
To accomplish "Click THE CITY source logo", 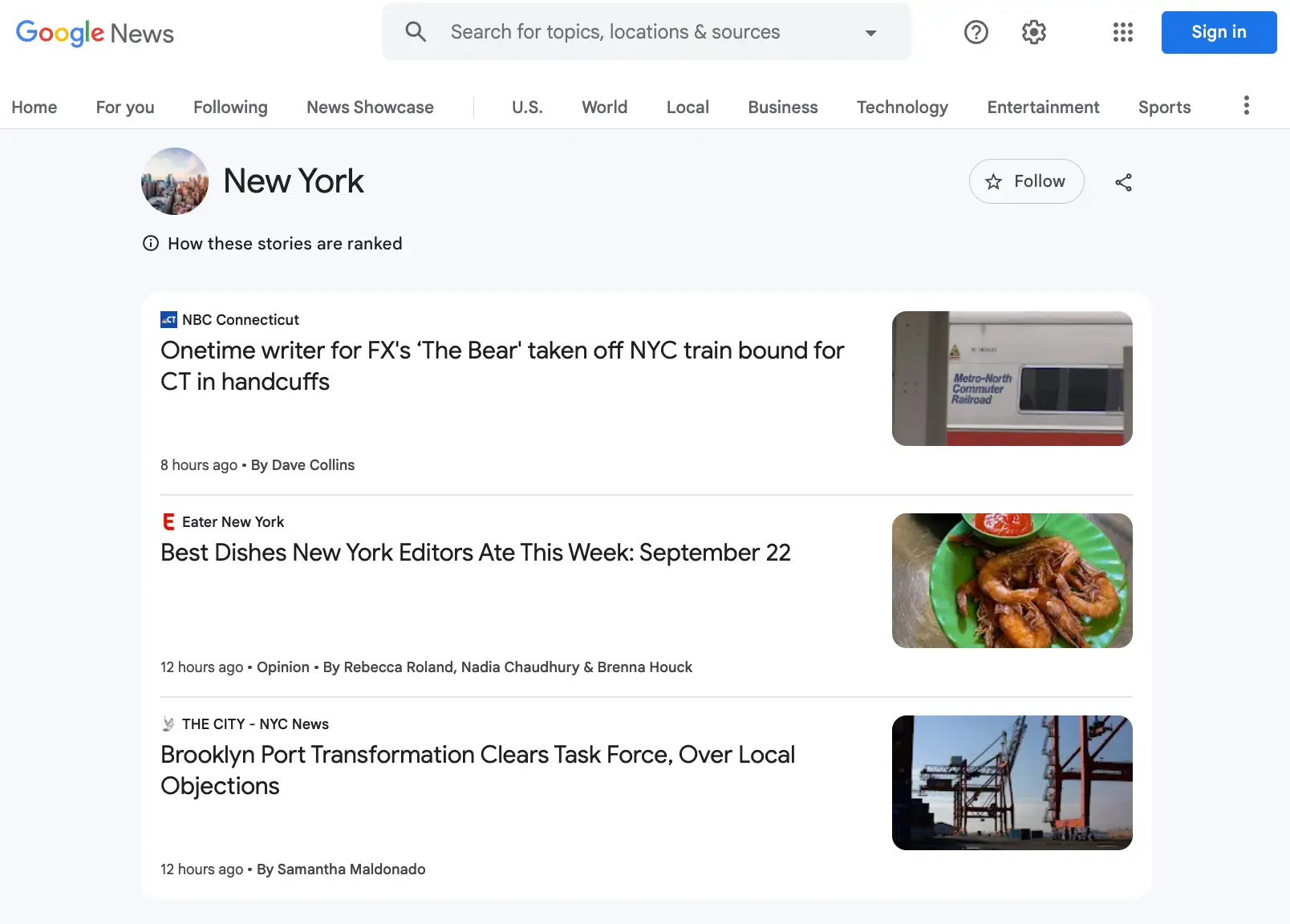I will point(168,723).
